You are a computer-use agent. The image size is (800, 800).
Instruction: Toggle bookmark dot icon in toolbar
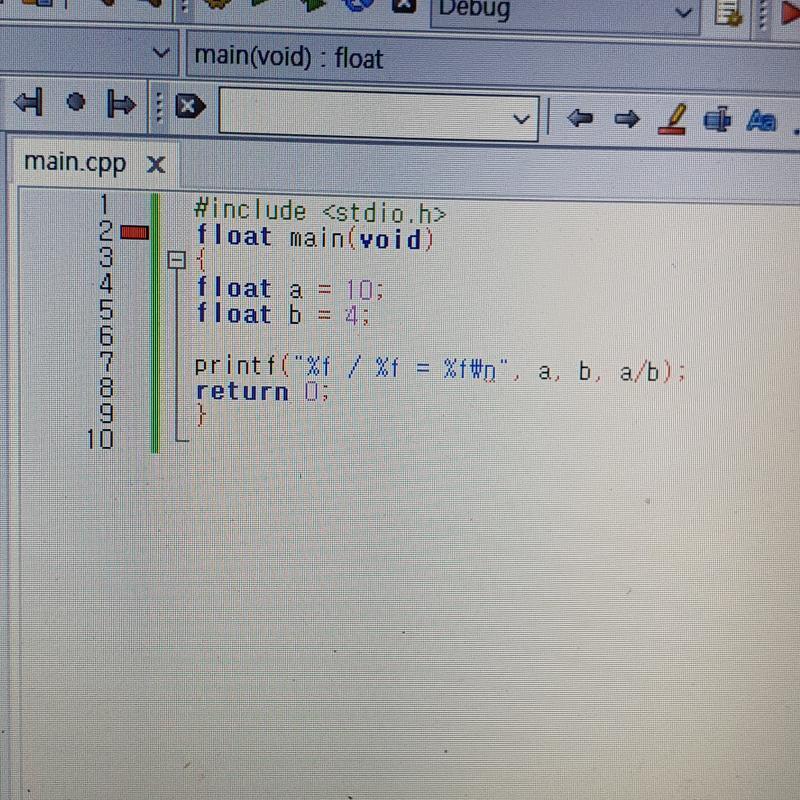coord(76,102)
